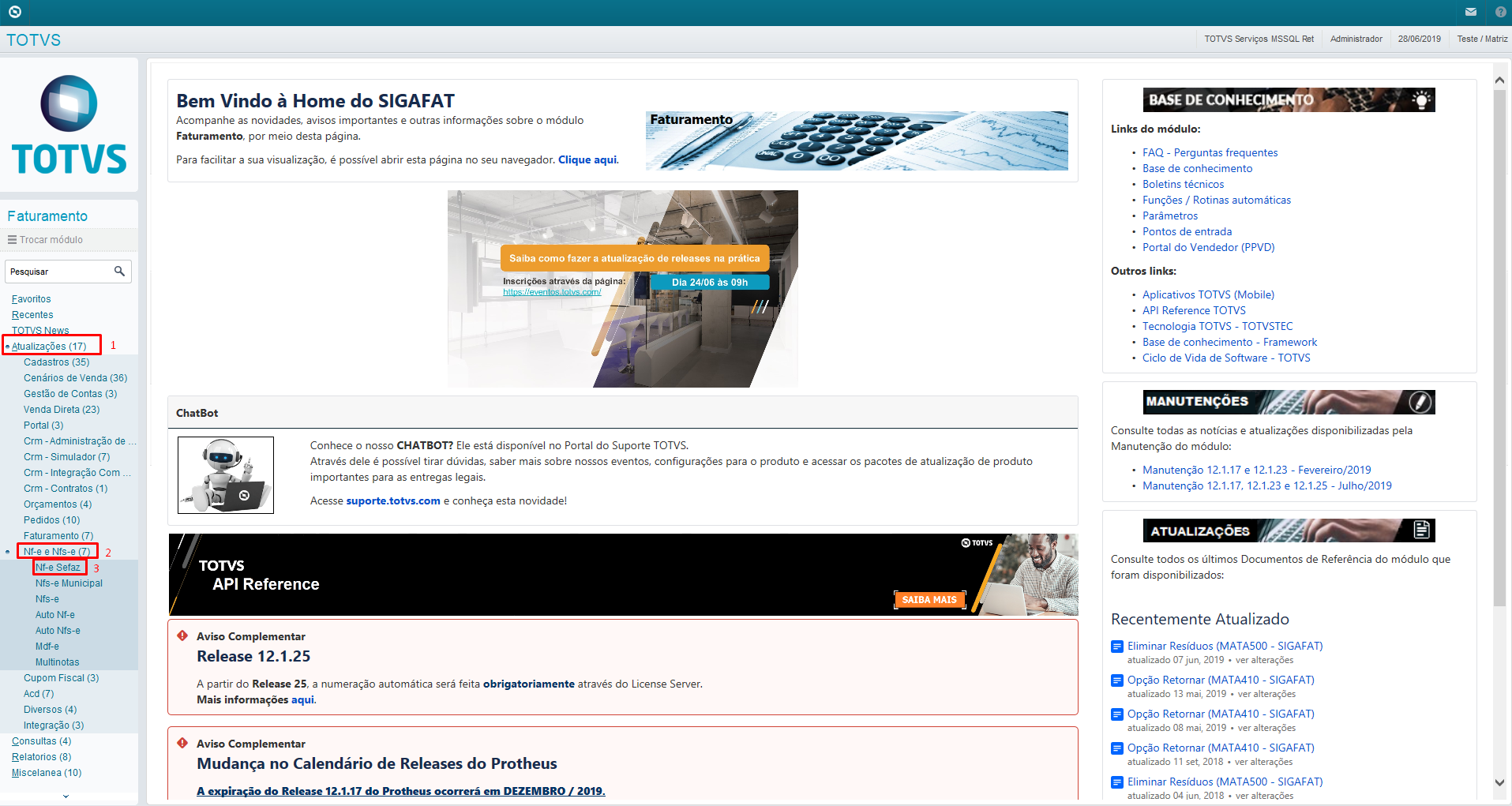Click the scroll-up arrow of page scrollbar
The image size is (1512, 806).
pos(1500,80)
